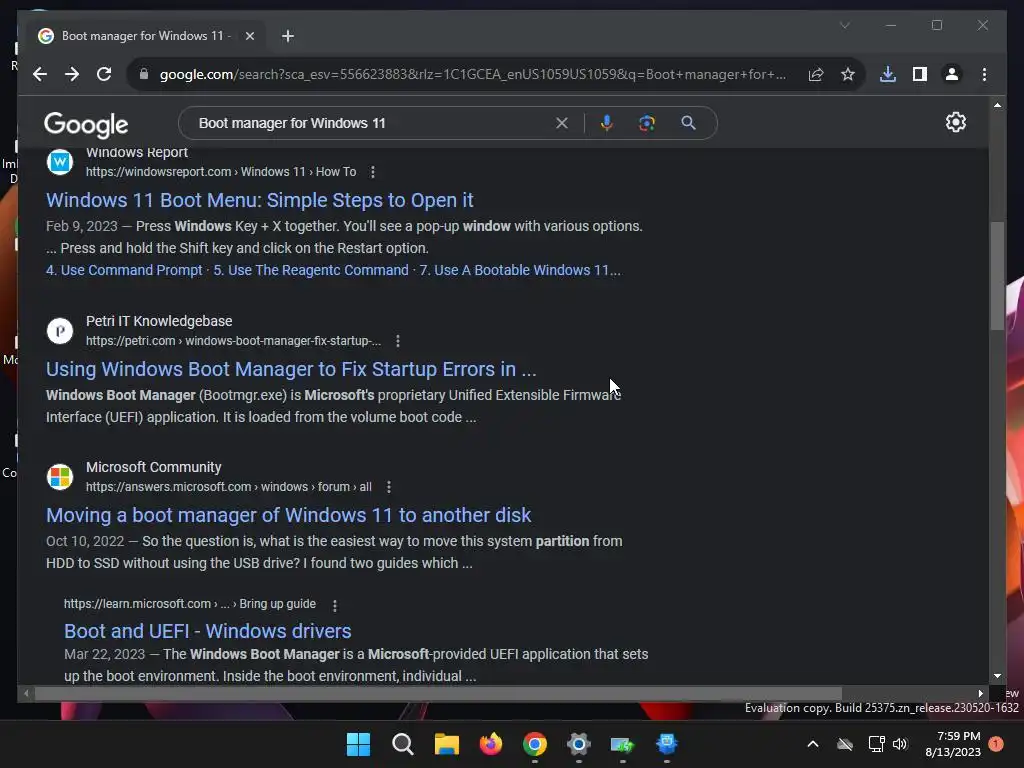
Task: Open the blue app icon at taskbar end
Action: pyautogui.click(x=667, y=744)
